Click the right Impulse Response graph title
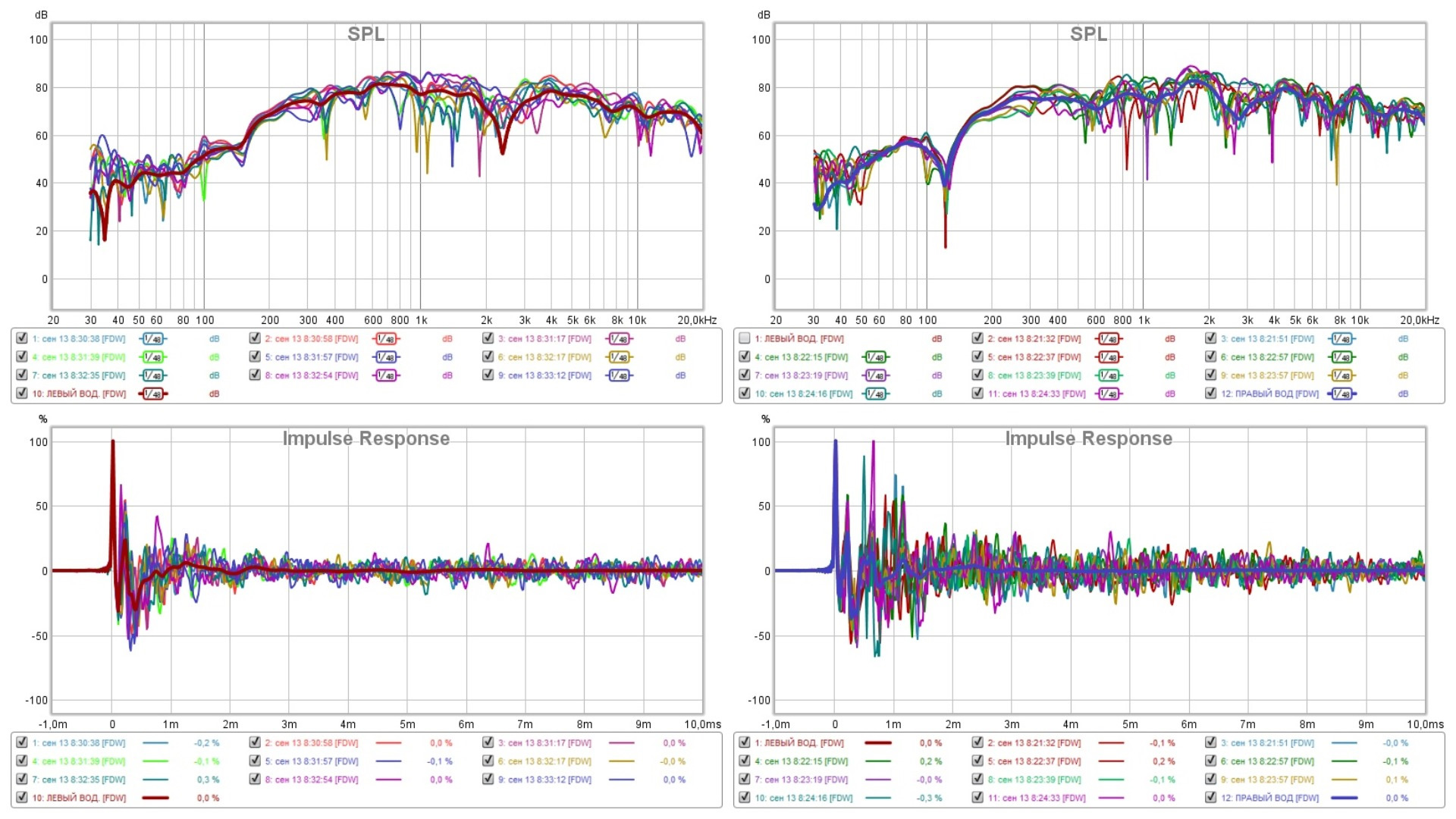Image resolution: width=1456 pixels, height=819 pixels. [1088, 438]
